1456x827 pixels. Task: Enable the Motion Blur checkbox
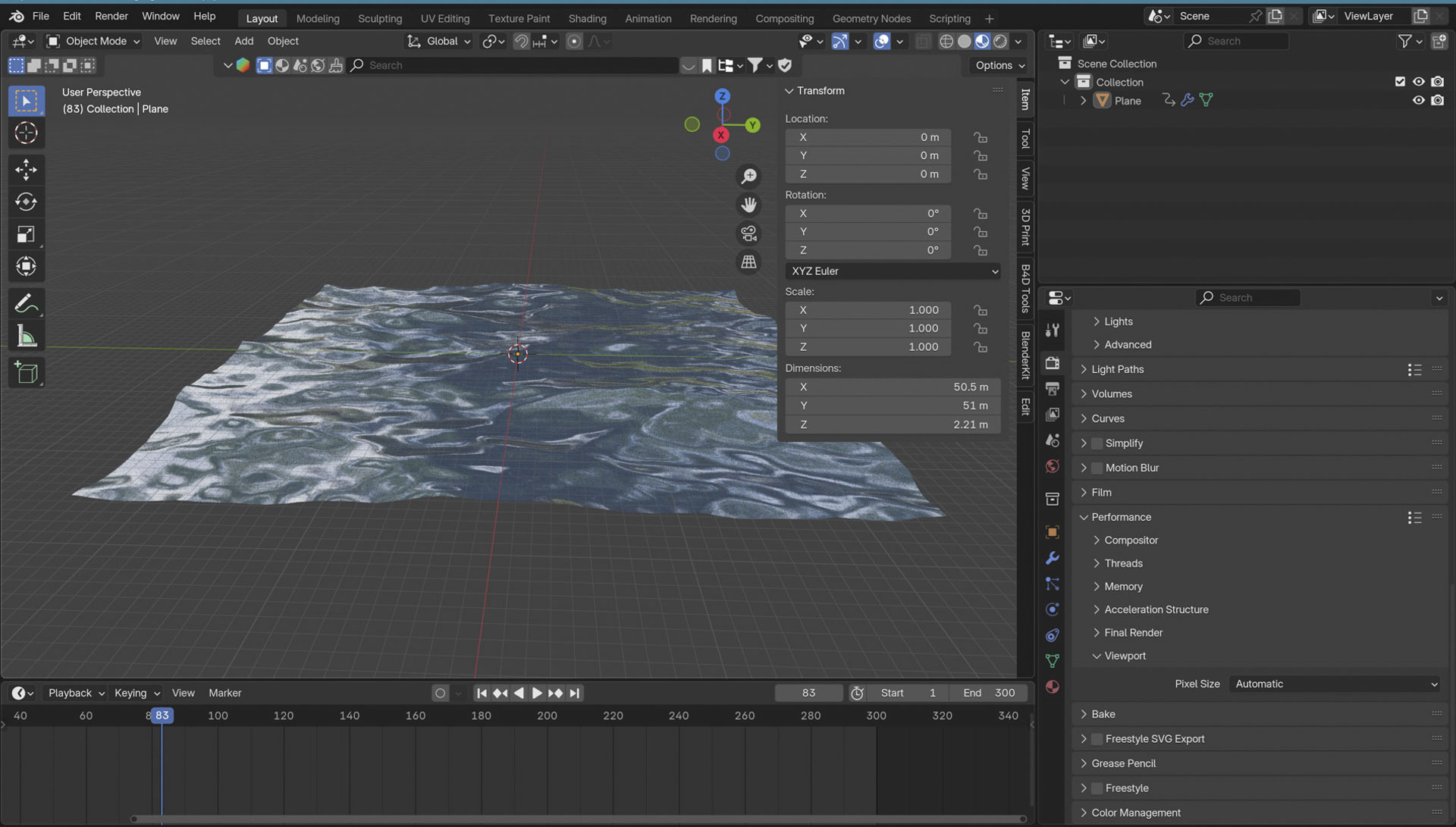pyautogui.click(x=1097, y=468)
